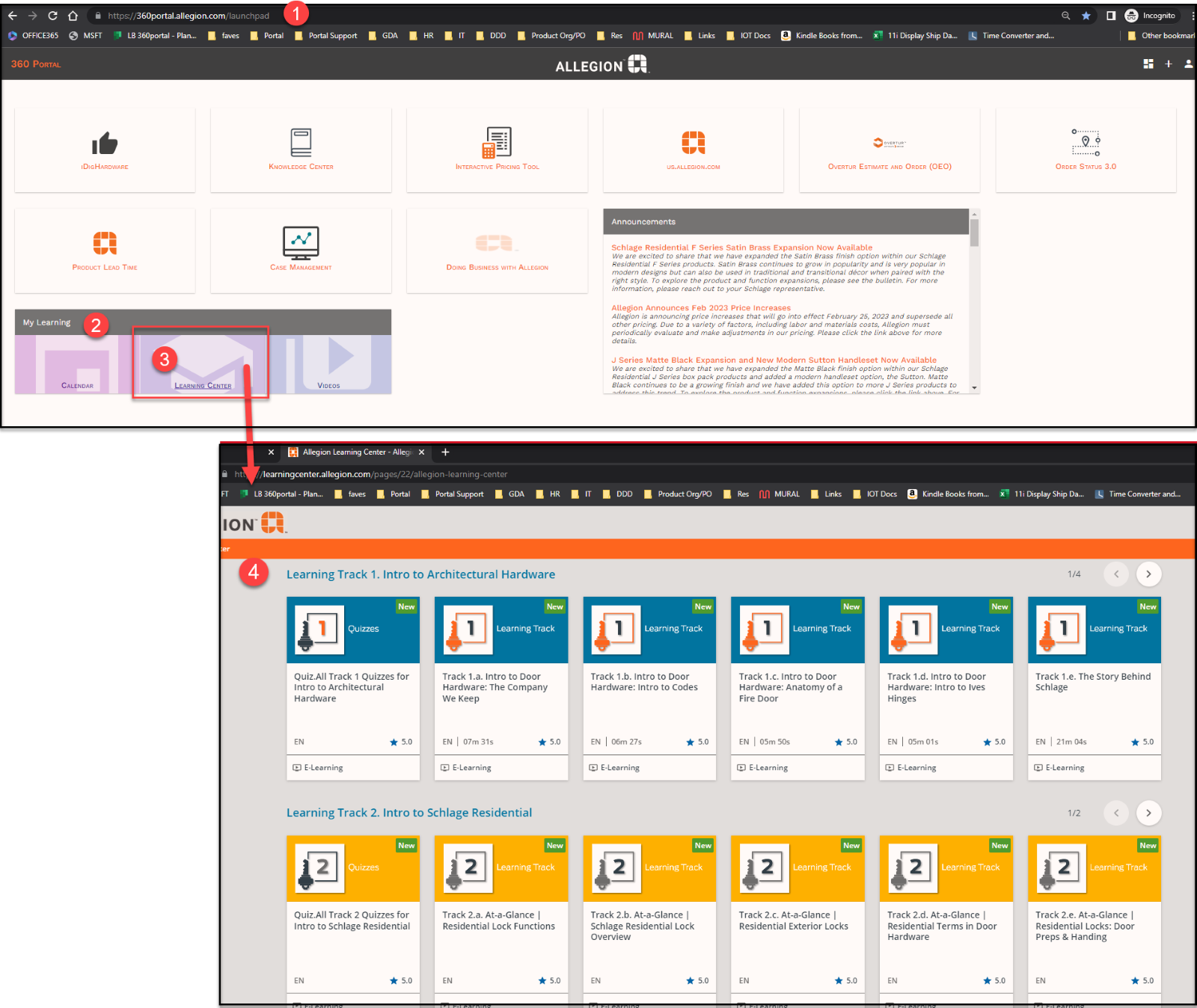The width and height of the screenshot is (1197, 1008).
Task: Open the MURAL bookmark
Action: click(x=653, y=36)
